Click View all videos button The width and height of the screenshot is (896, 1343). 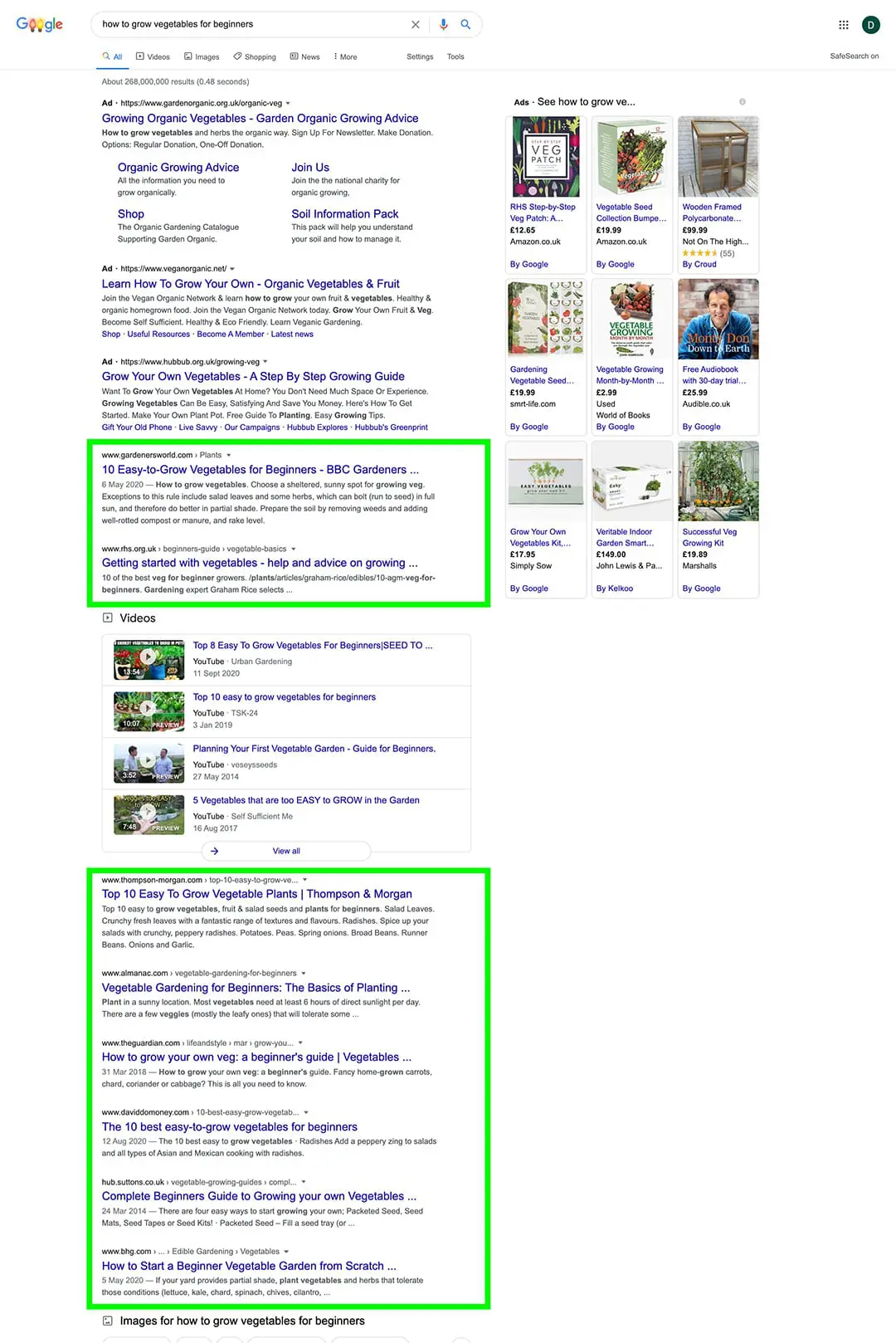point(286,851)
